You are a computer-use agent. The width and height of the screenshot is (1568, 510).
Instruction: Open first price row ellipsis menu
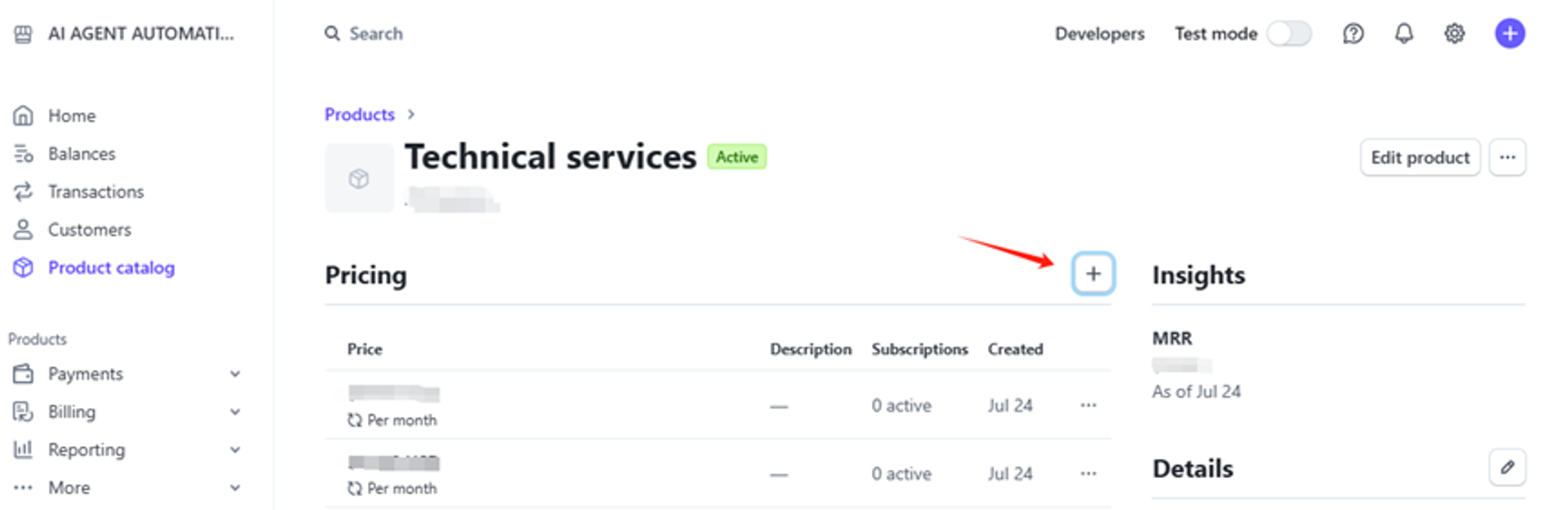(x=1088, y=406)
